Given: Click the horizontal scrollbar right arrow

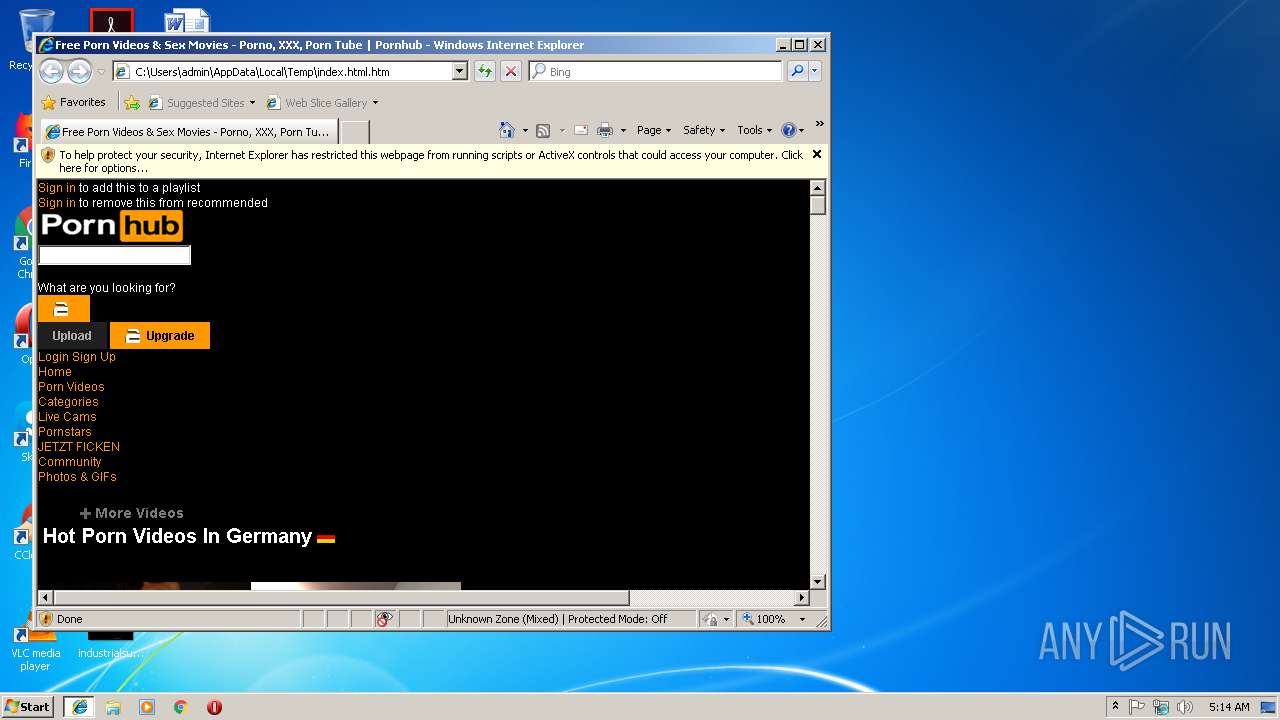Looking at the screenshot, I should (801, 598).
